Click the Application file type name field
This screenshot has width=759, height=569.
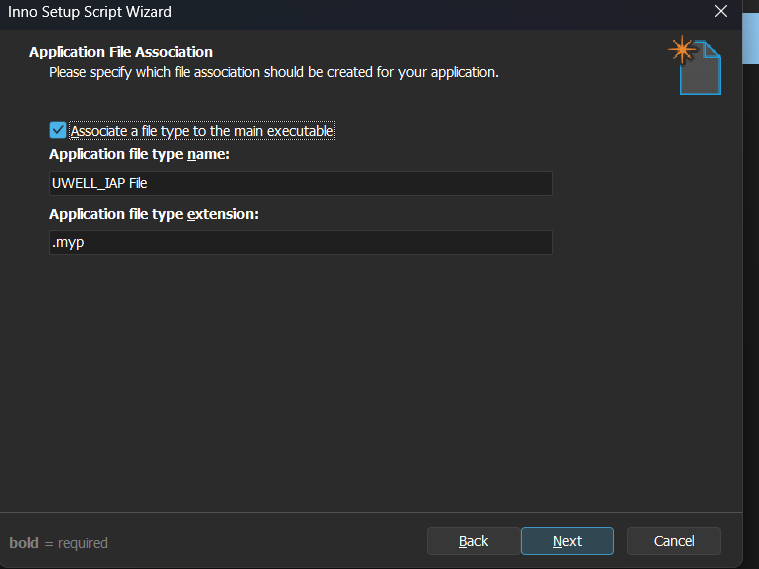301,183
